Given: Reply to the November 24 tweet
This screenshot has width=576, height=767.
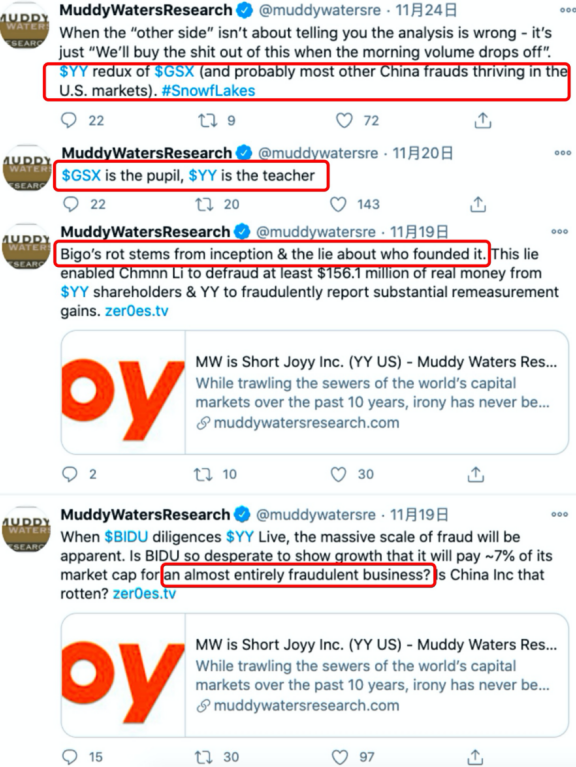Looking at the screenshot, I should (x=68, y=120).
